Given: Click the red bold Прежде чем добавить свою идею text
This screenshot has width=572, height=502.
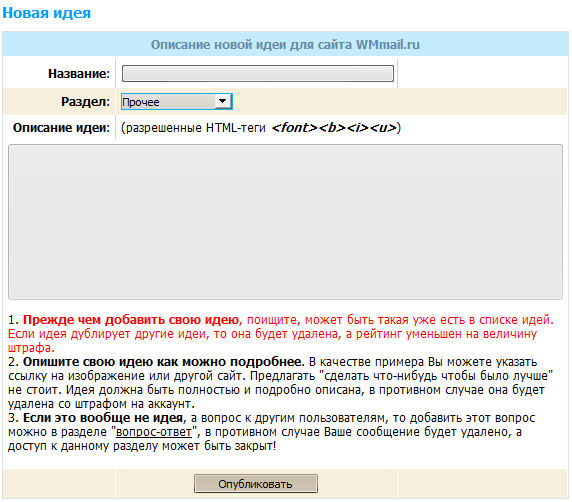Looking at the screenshot, I should pos(132,320).
